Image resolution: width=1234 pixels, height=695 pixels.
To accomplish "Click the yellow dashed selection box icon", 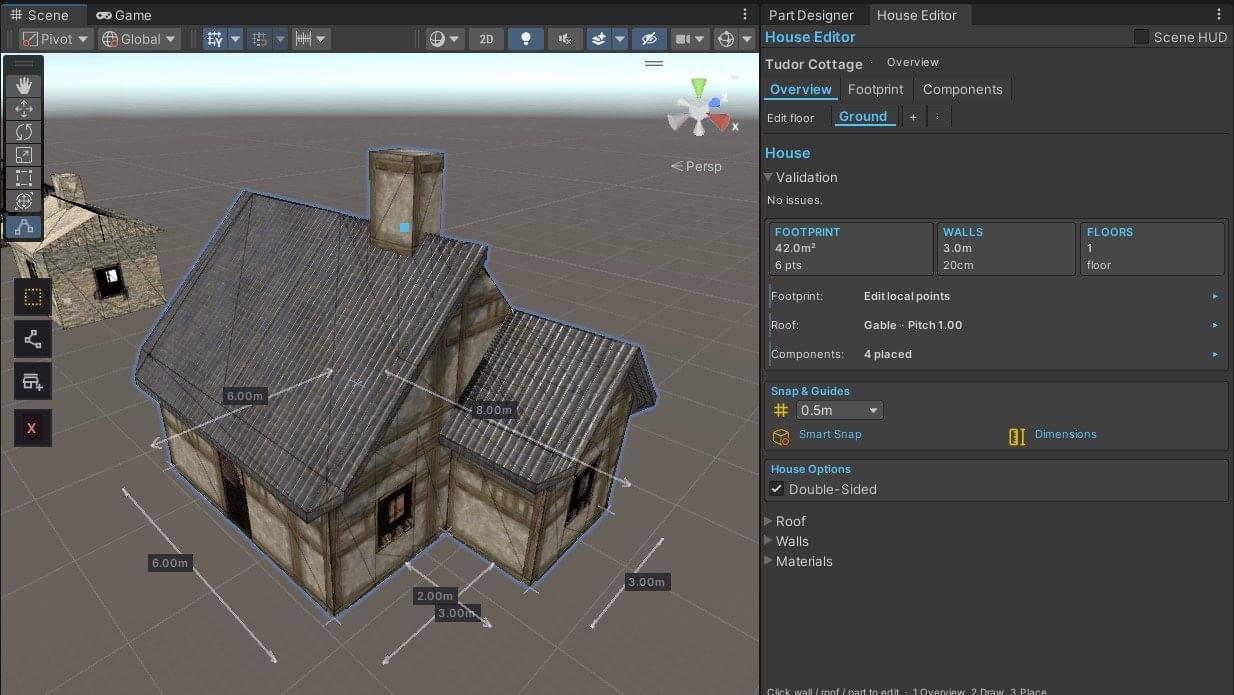I will (x=32, y=297).
